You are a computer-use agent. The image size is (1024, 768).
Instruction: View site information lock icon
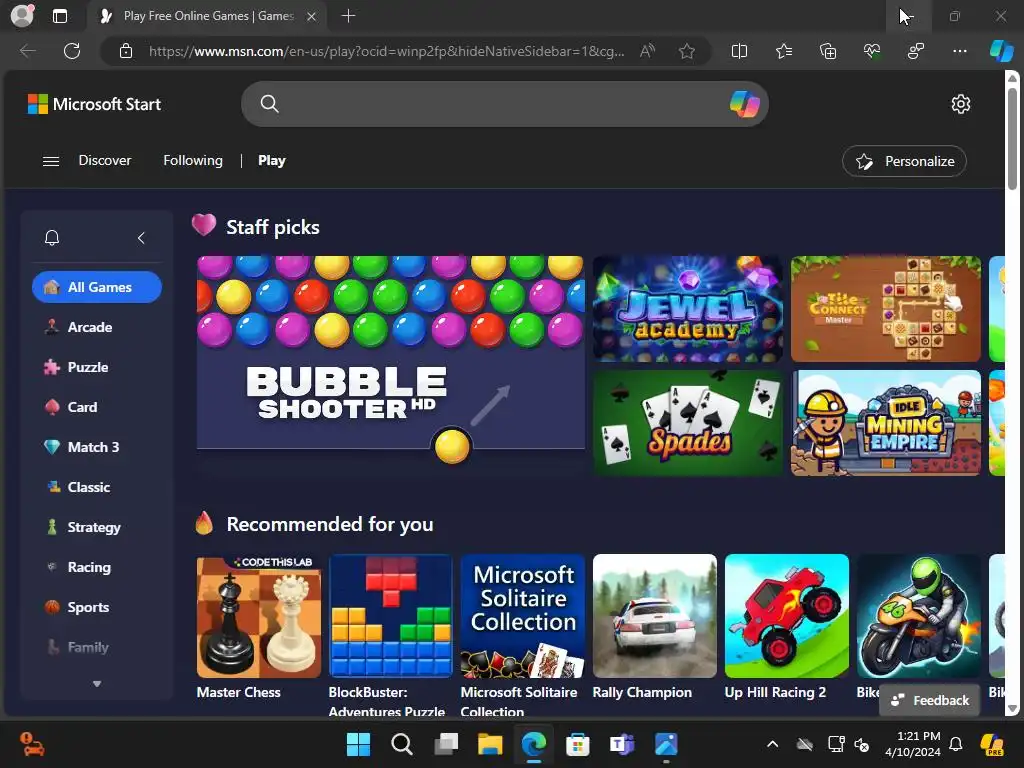[125, 51]
